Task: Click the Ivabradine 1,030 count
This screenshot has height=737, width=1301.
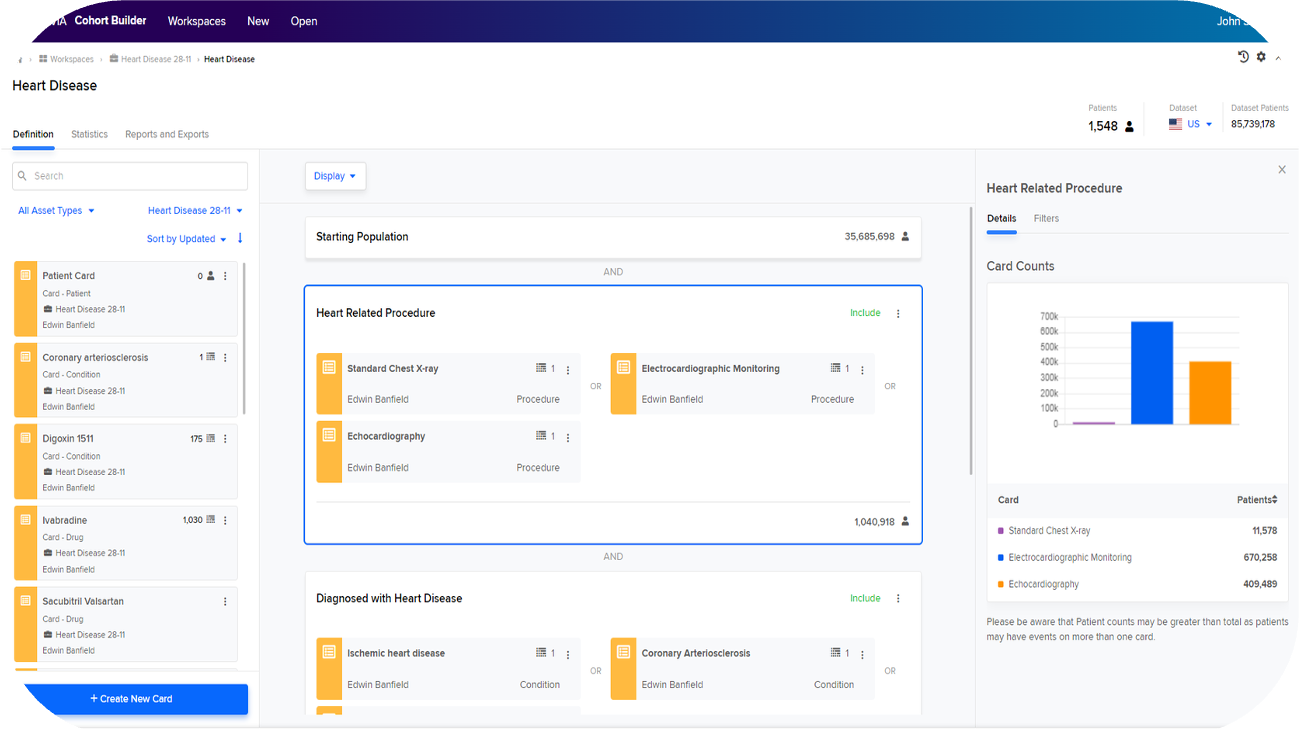Action: pyautogui.click(x=193, y=521)
